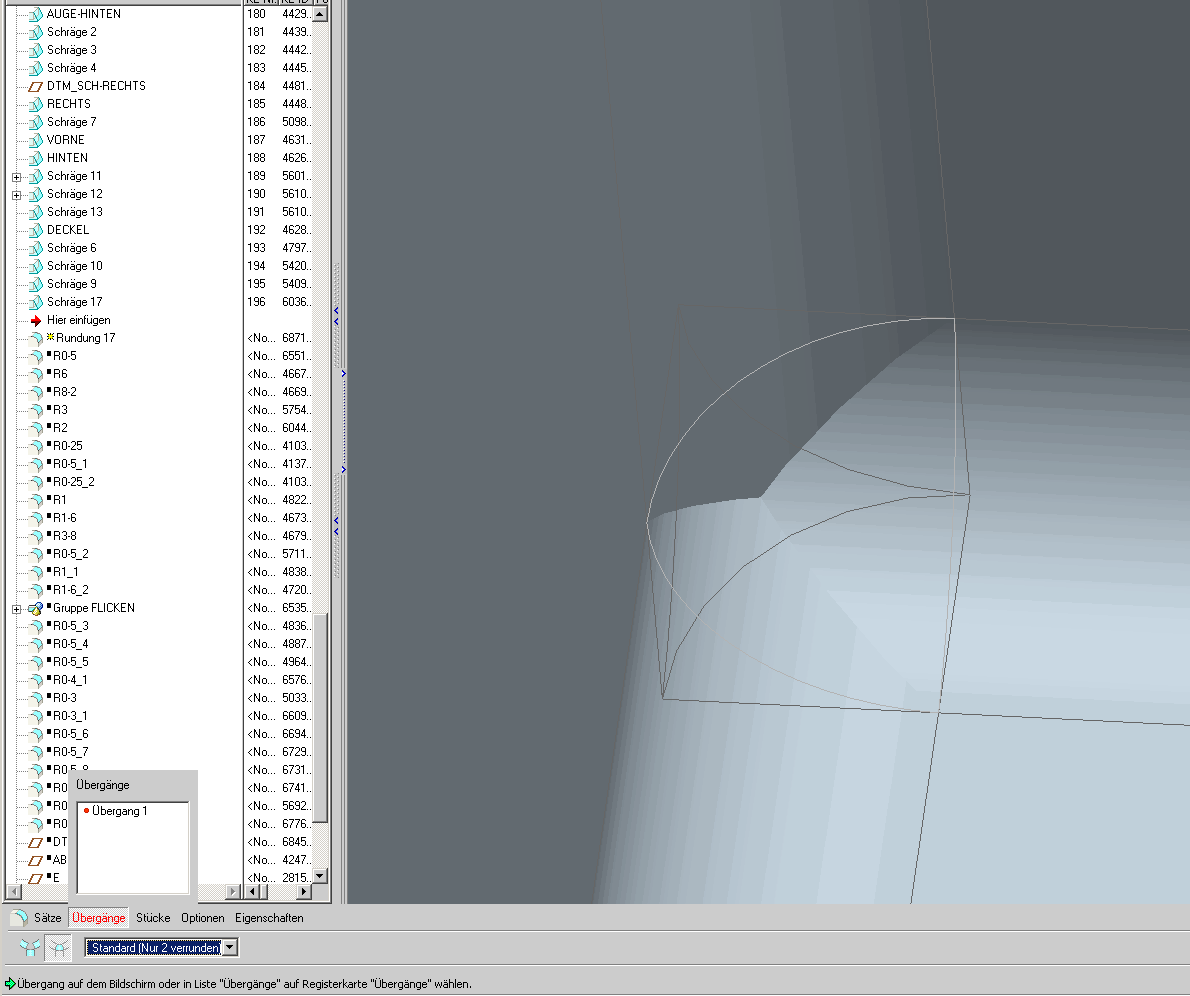Click the round icon of R1-6_2
1190x996 pixels.
point(36,590)
